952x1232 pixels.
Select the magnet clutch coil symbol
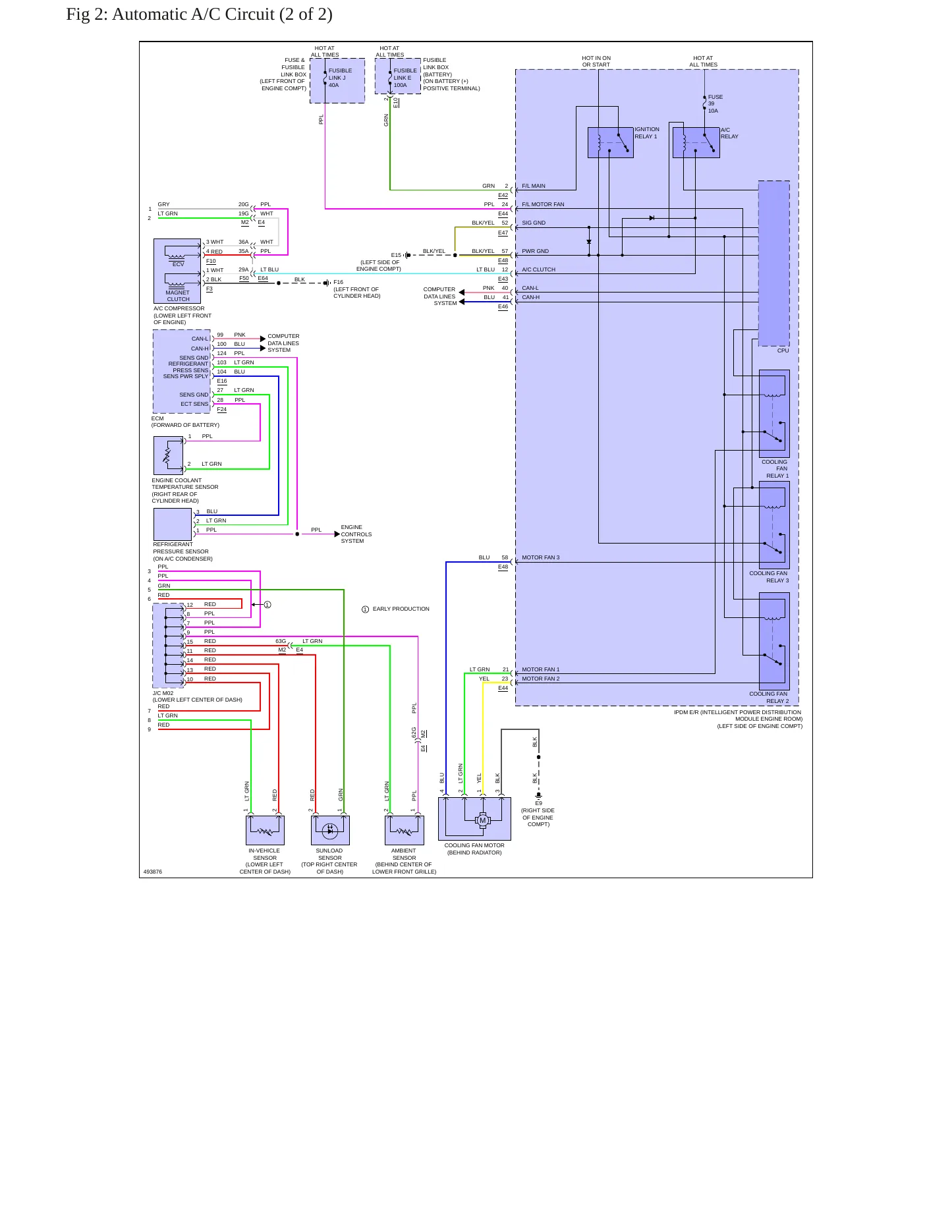click(176, 284)
